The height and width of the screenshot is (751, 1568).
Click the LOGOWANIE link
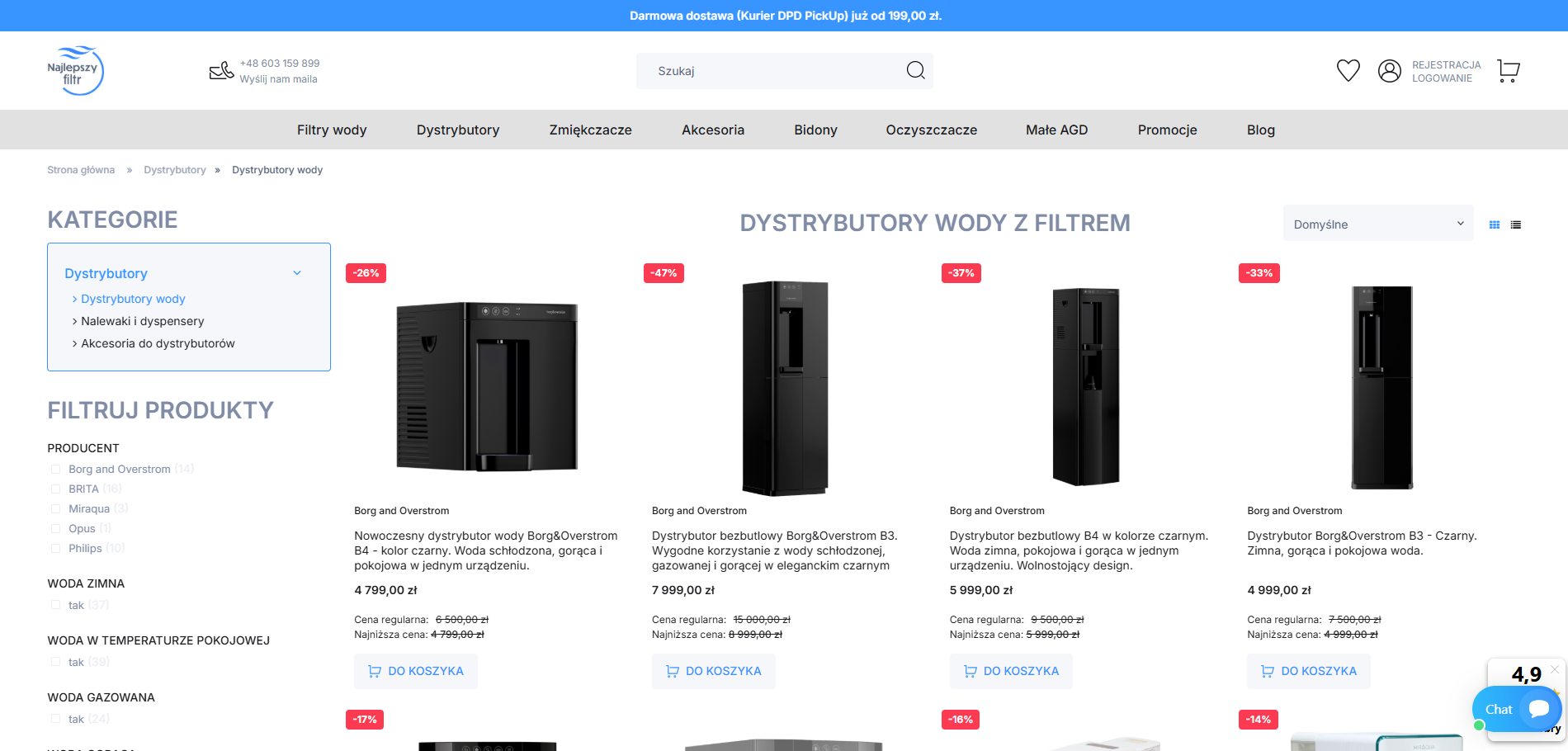coord(1442,78)
